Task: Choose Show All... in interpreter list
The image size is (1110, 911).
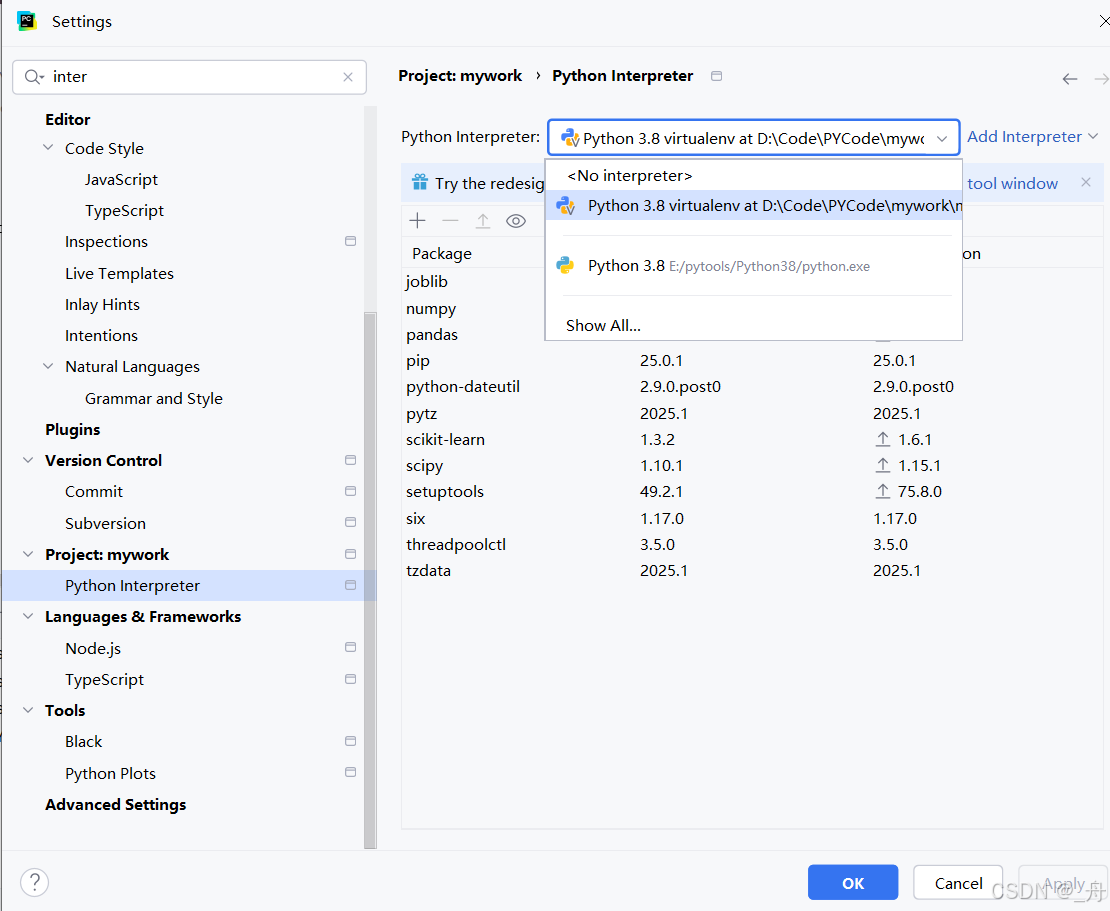Action: (753, 326)
